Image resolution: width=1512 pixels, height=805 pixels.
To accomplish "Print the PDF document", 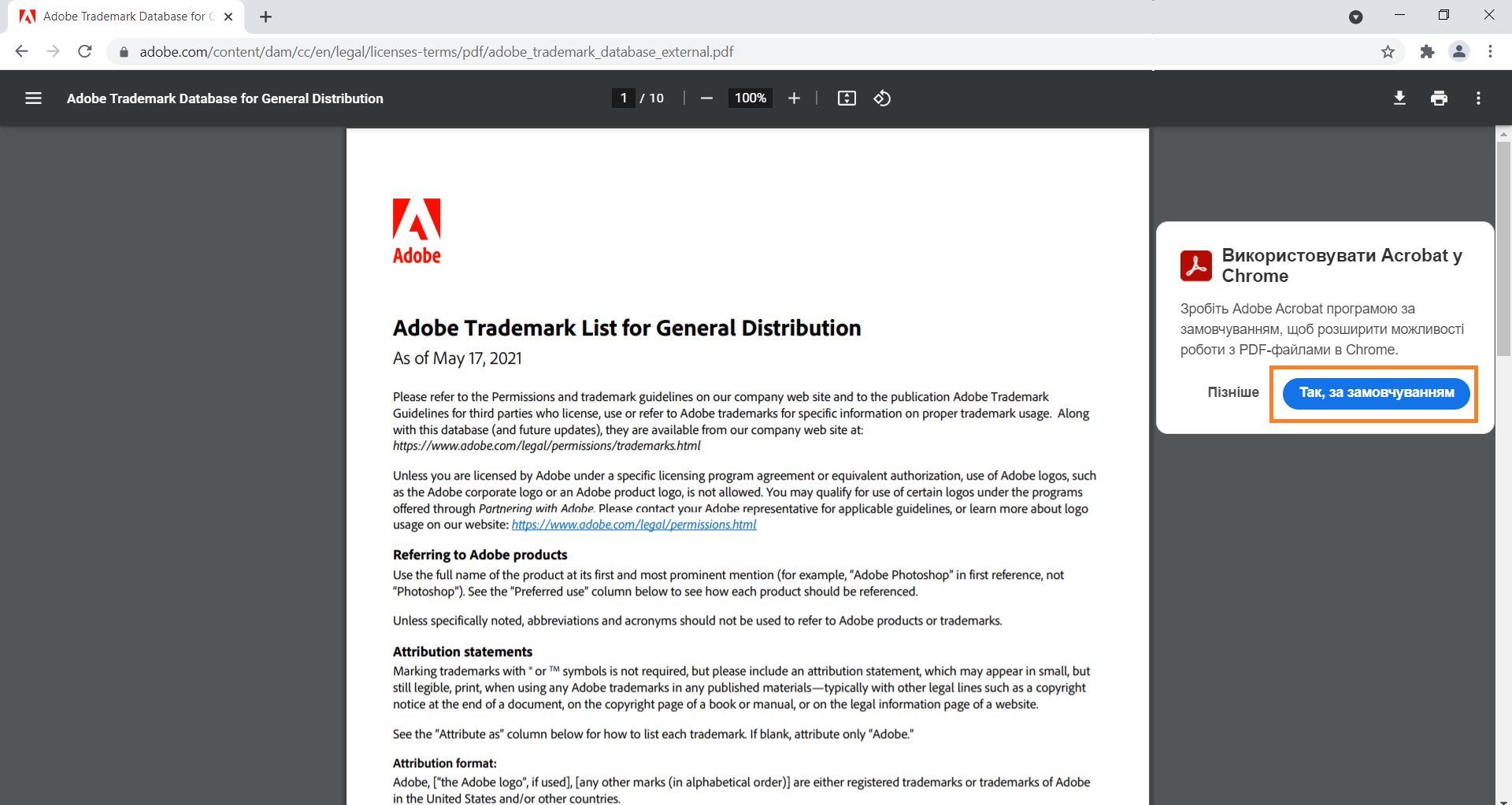I will pos(1439,98).
